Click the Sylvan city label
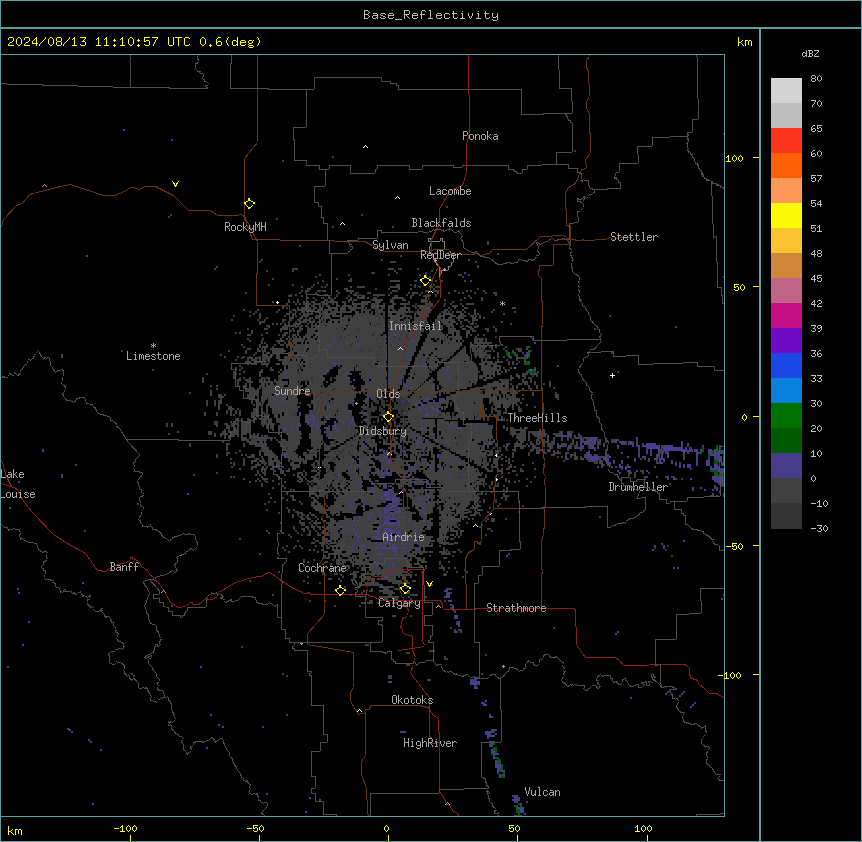The width and height of the screenshot is (862, 842). (x=390, y=245)
